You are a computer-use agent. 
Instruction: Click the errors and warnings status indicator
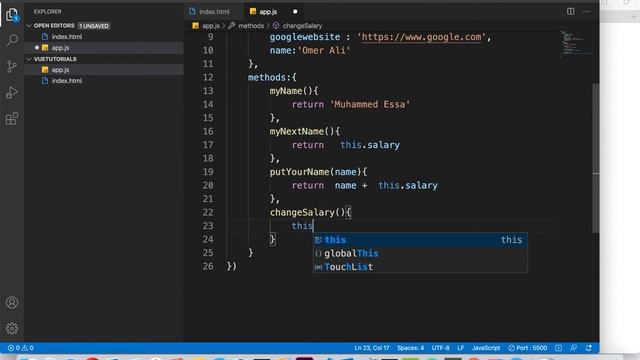click(21, 348)
